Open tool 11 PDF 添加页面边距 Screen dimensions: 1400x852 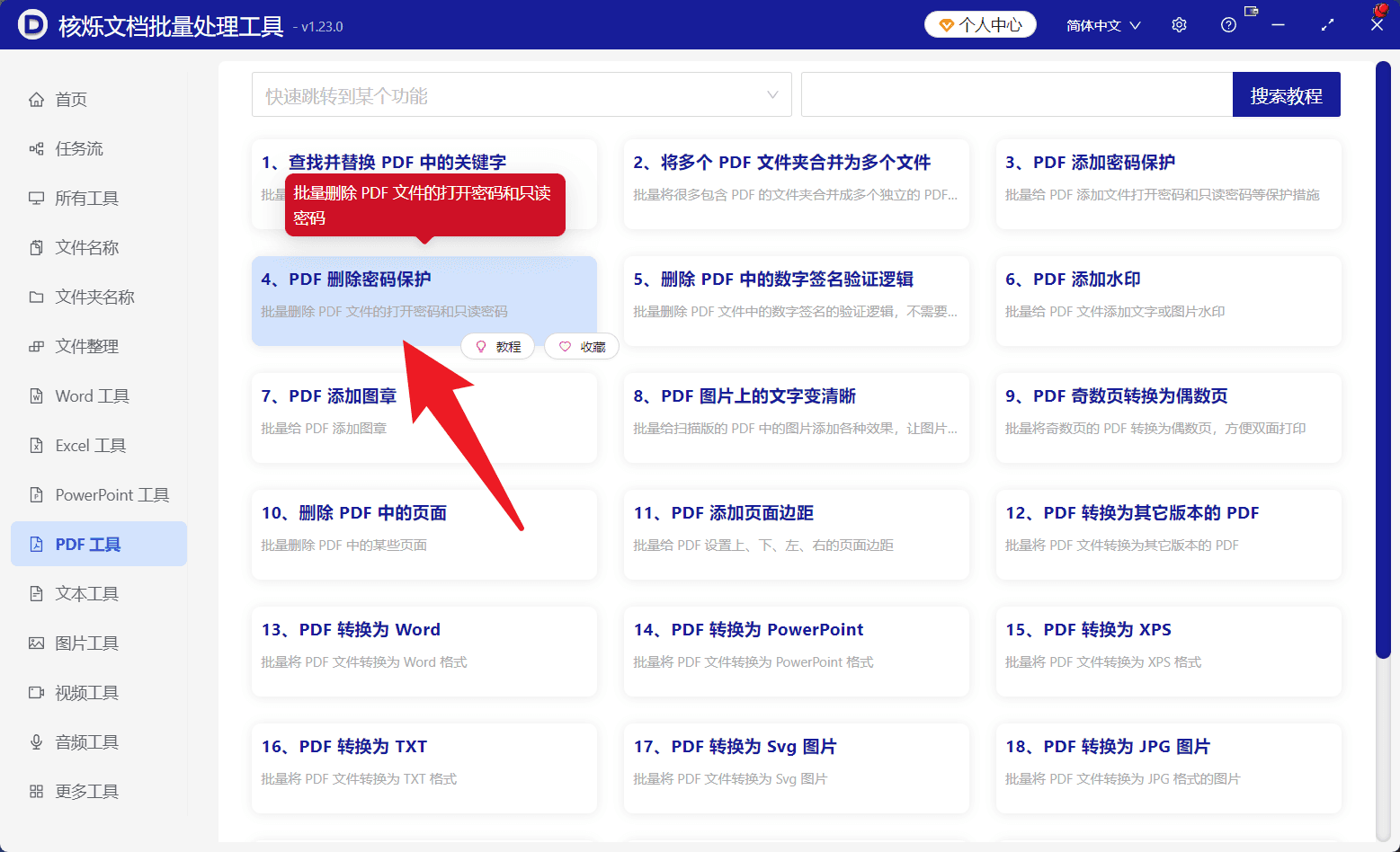coord(797,535)
